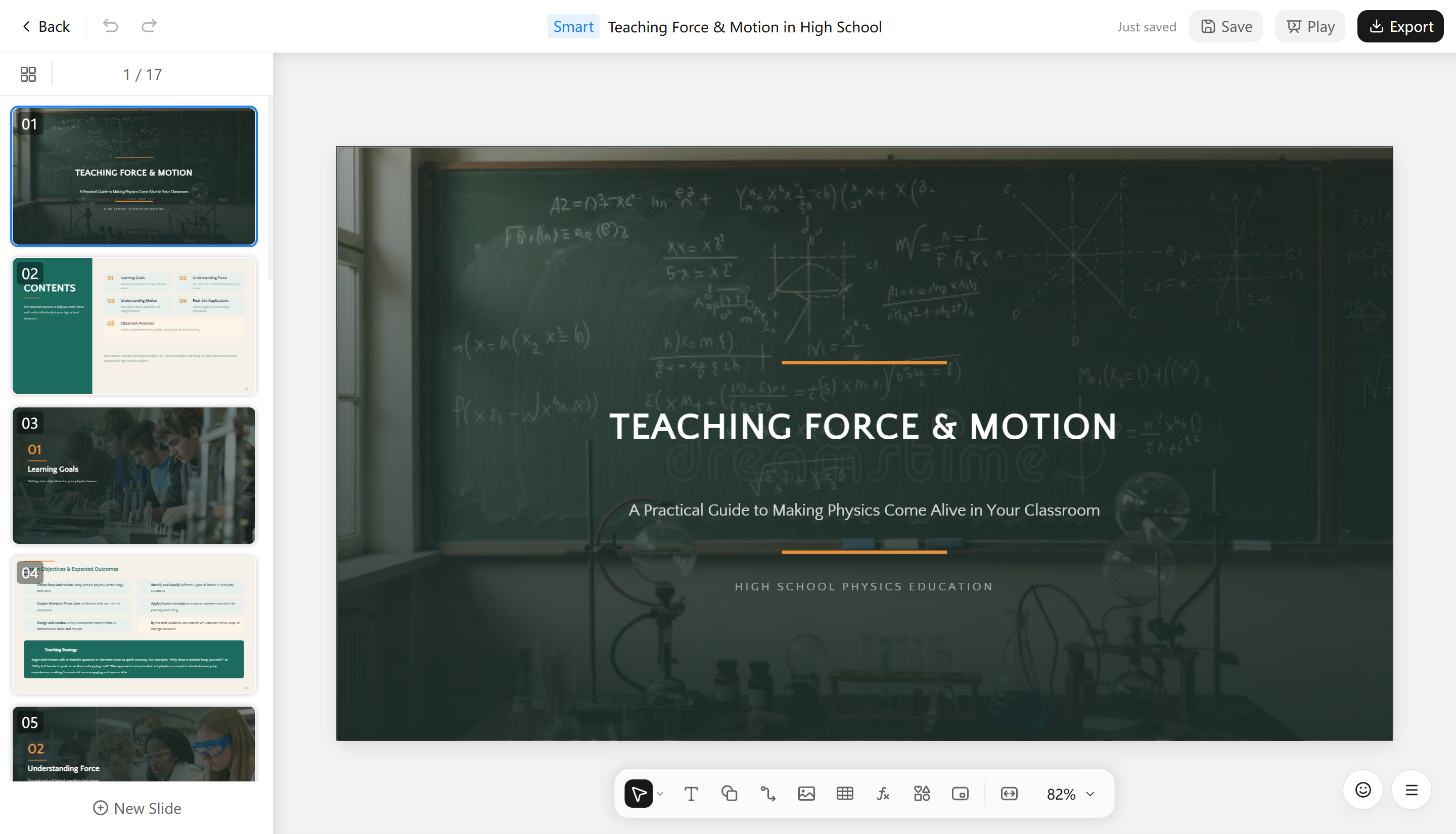Select slide 05 Understanding Force thumbnail
This screenshot has width=1456, height=834.
[134, 744]
